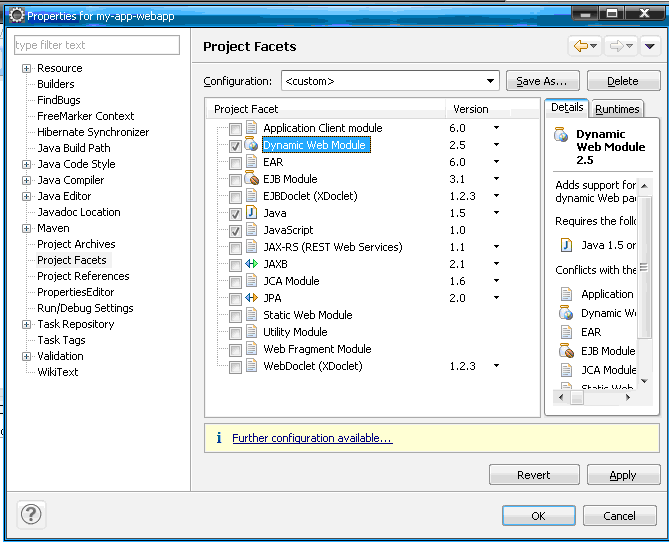
Task: Open Dynamic Web Module version dropdown
Action: pos(496,145)
